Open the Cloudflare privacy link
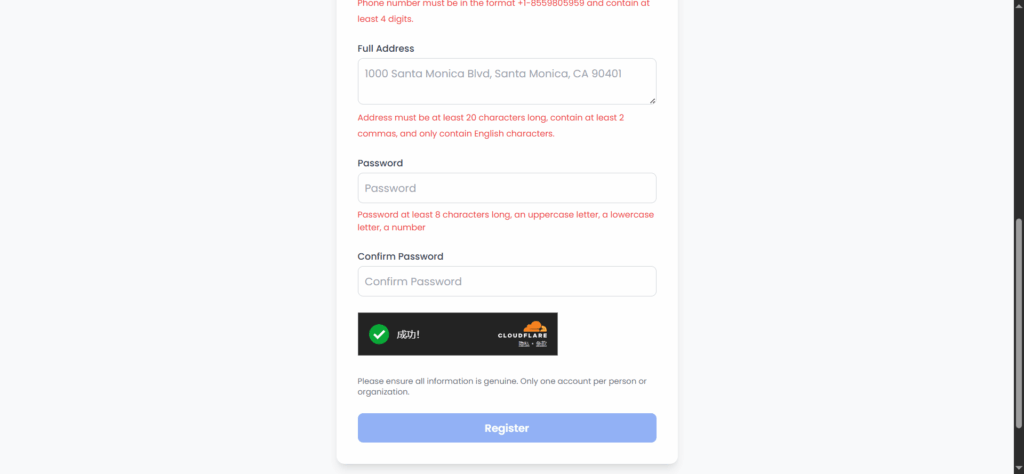This screenshot has height=474, width=1024. [x=524, y=344]
